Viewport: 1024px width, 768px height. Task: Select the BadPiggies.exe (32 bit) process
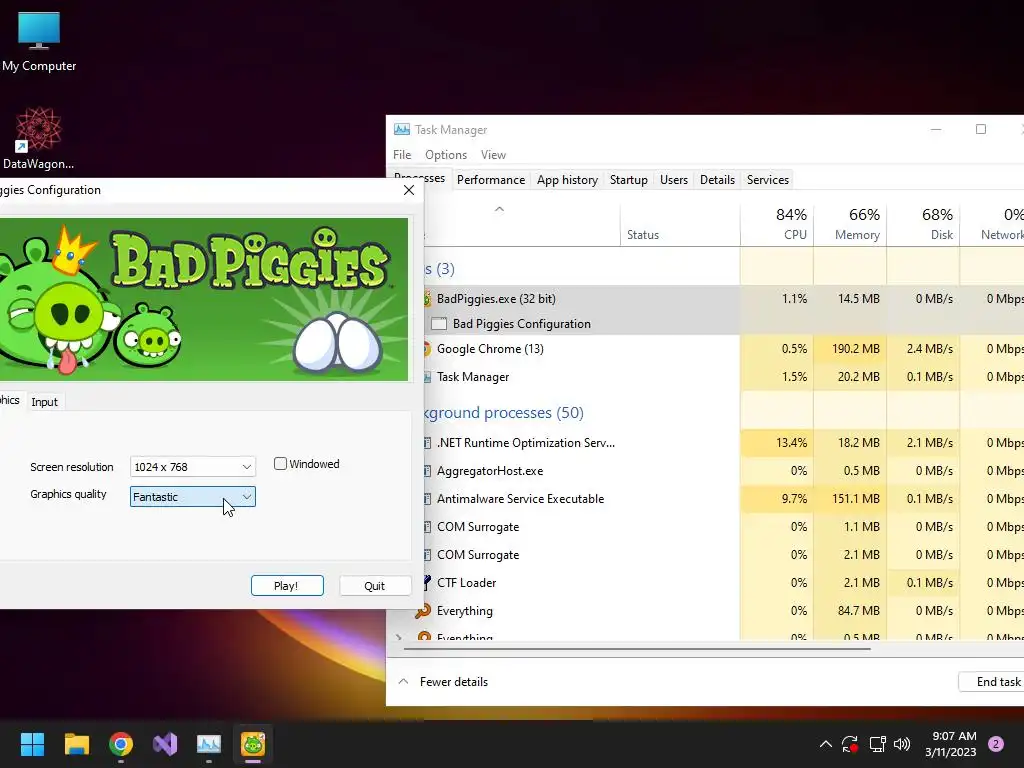coord(724,299)
